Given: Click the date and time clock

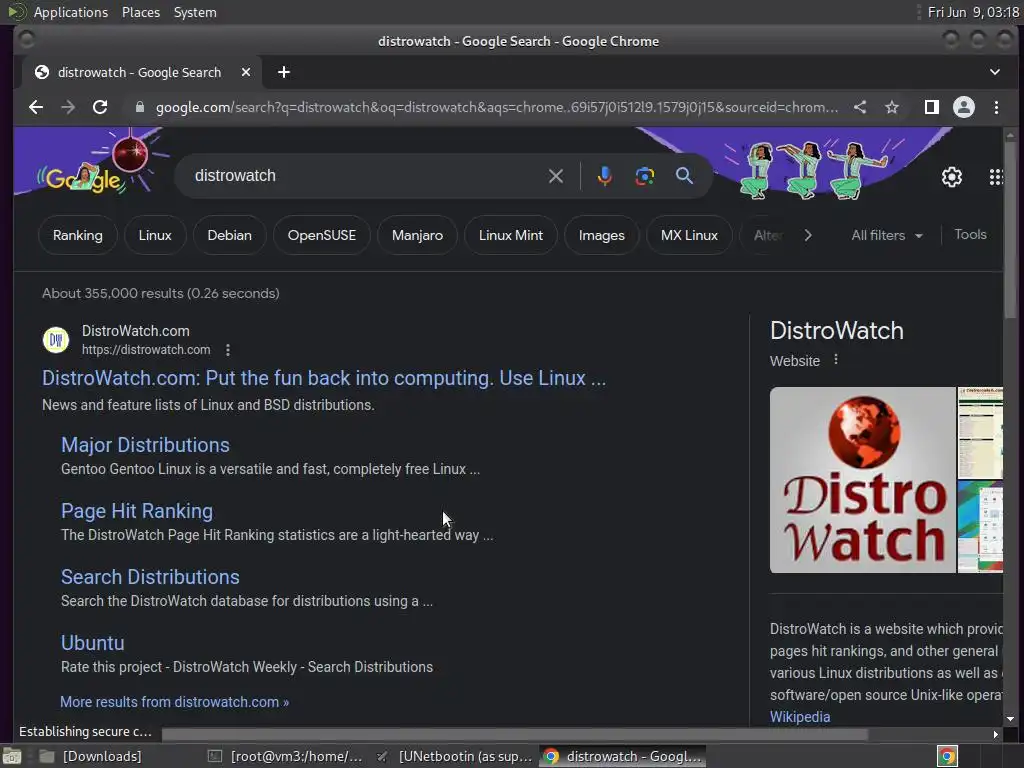Looking at the screenshot, I should (x=973, y=12).
